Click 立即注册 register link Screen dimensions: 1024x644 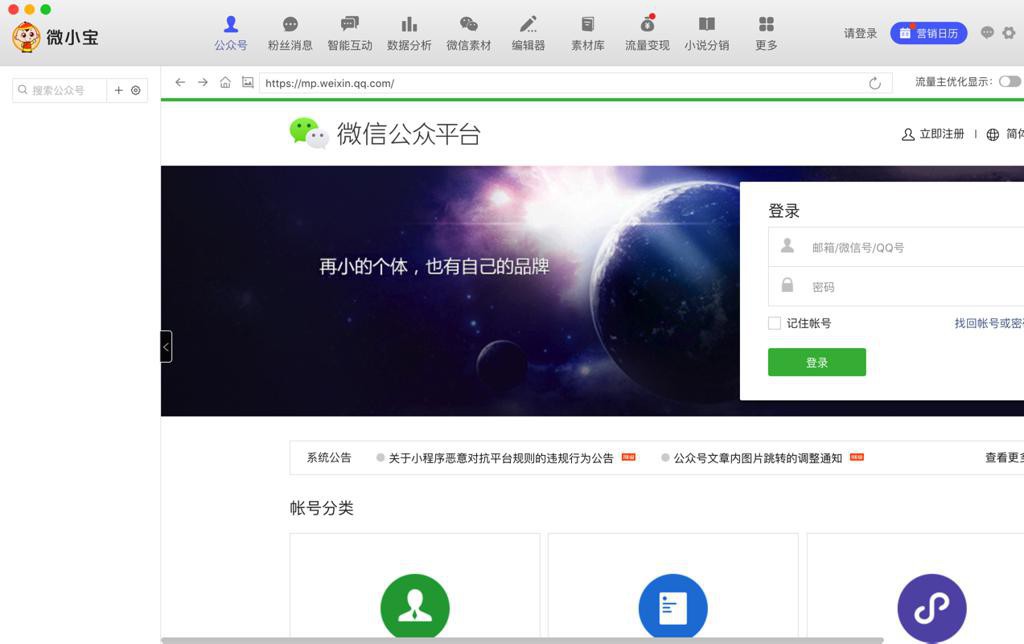click(933, 134)
